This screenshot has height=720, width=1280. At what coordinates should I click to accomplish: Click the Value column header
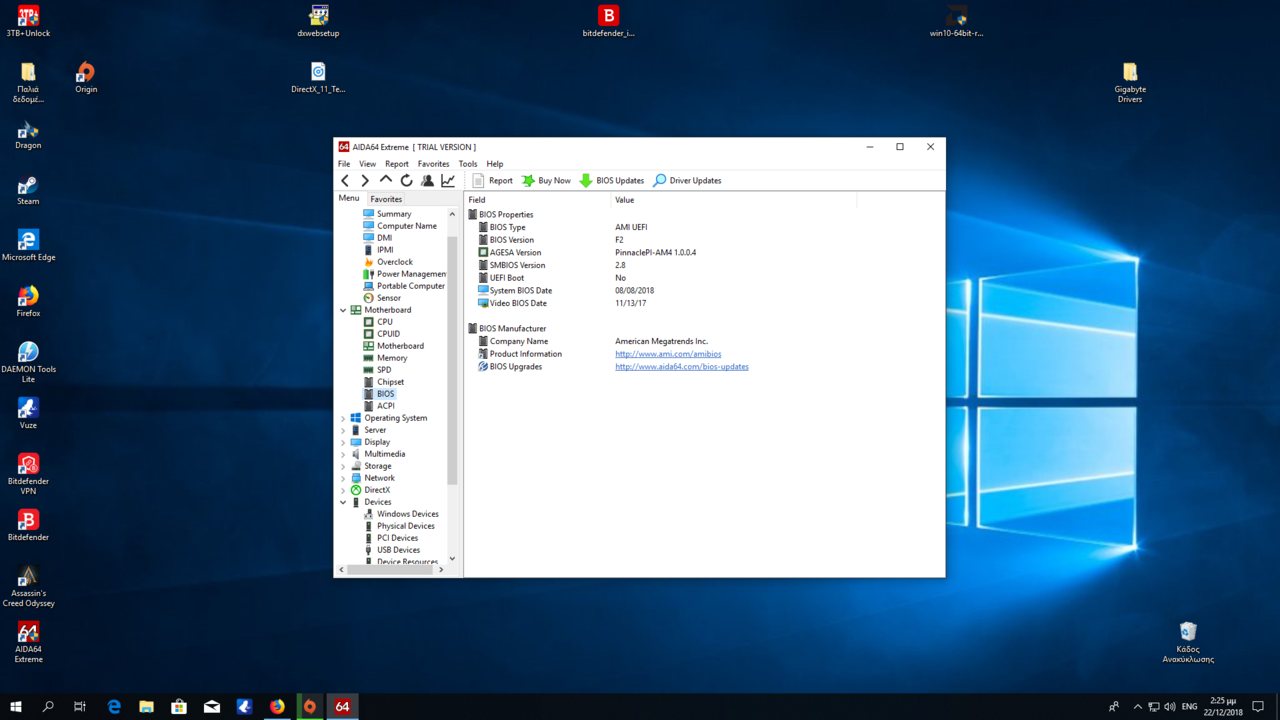point(734,200)
